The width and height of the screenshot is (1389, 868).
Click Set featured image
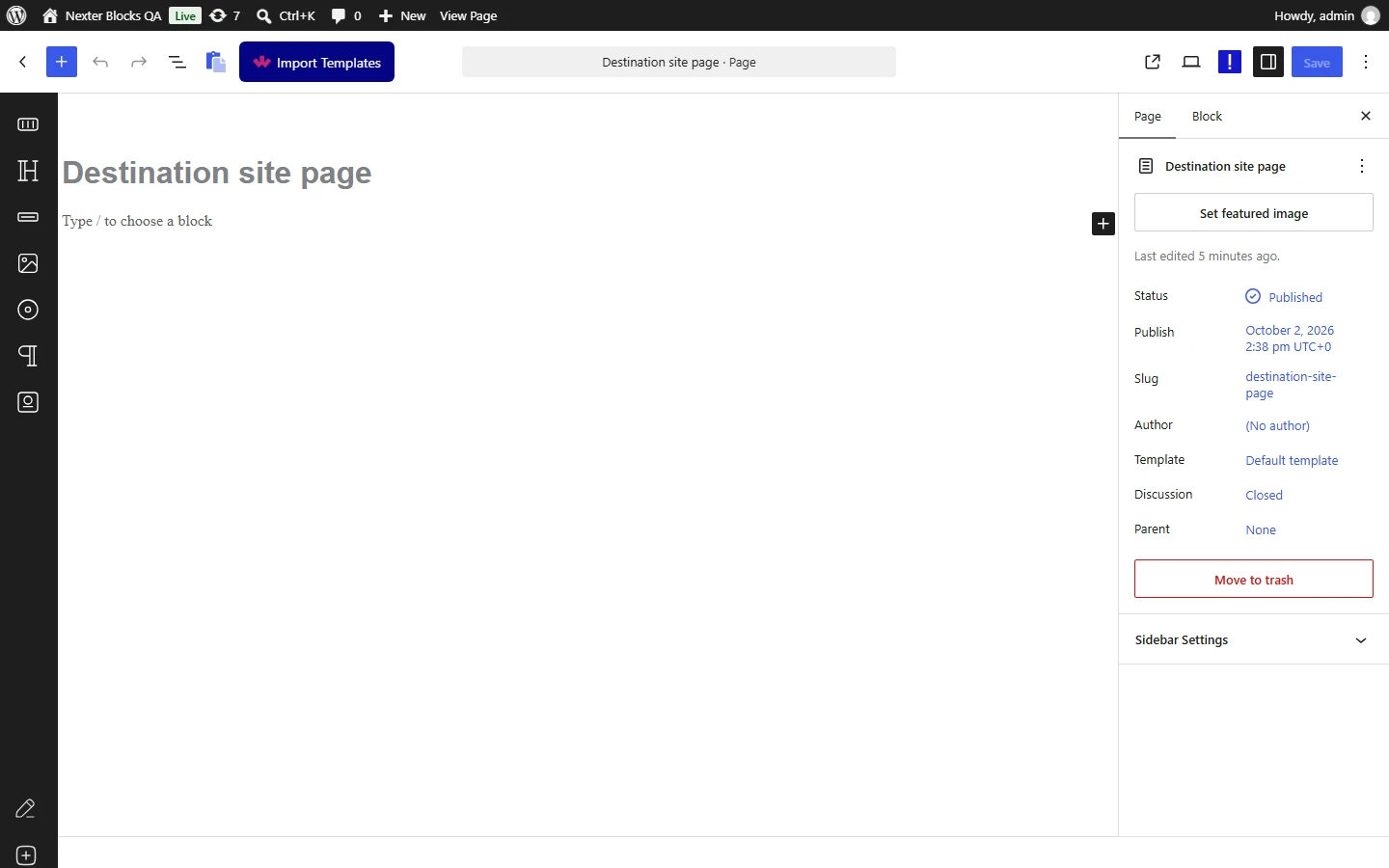tap(1254, 212)
